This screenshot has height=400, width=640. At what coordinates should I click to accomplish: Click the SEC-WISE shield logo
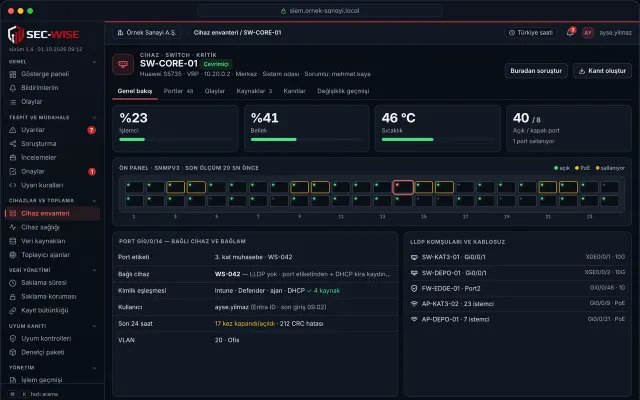[16, 35]
